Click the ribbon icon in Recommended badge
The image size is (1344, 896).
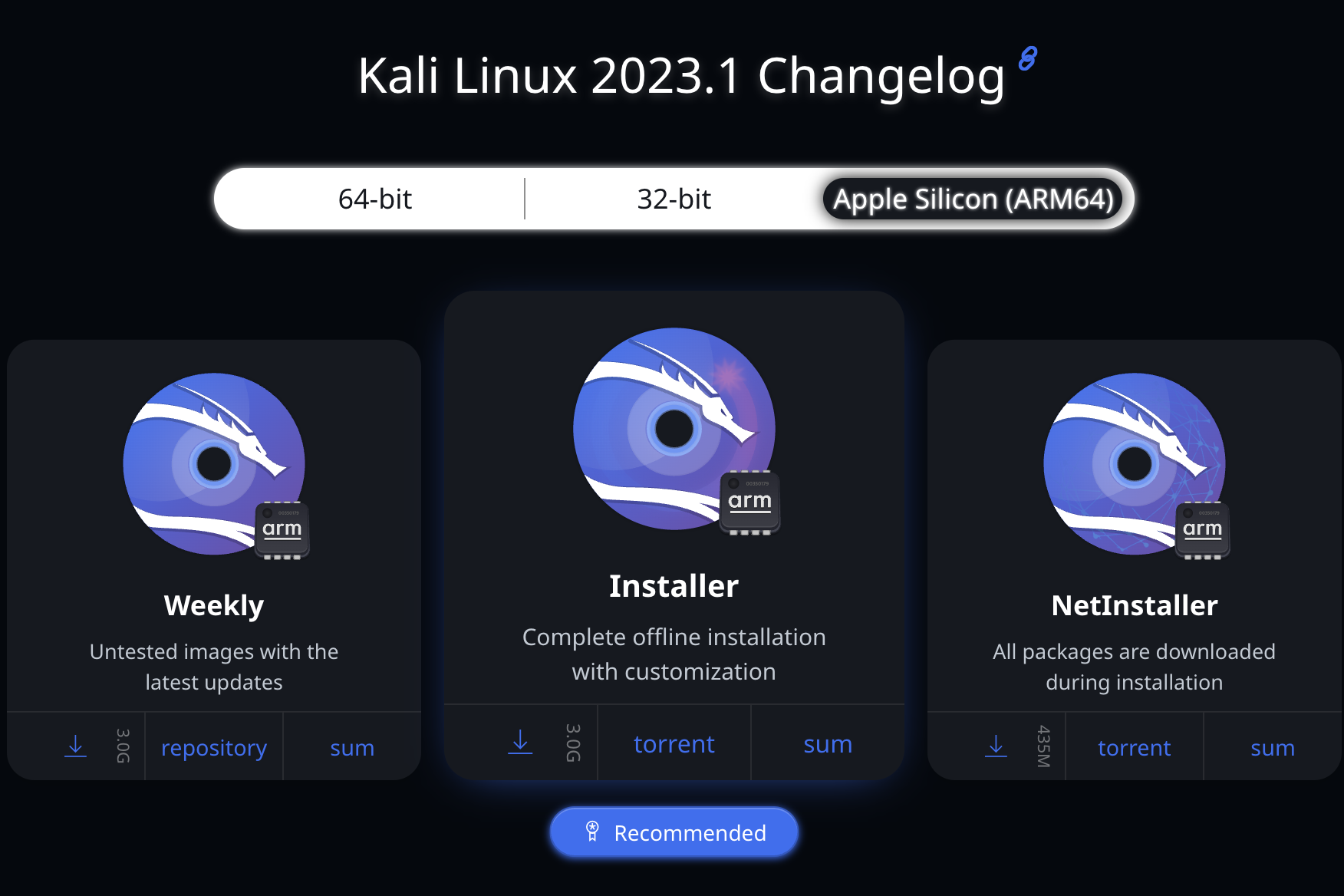(x=592, y=832)
